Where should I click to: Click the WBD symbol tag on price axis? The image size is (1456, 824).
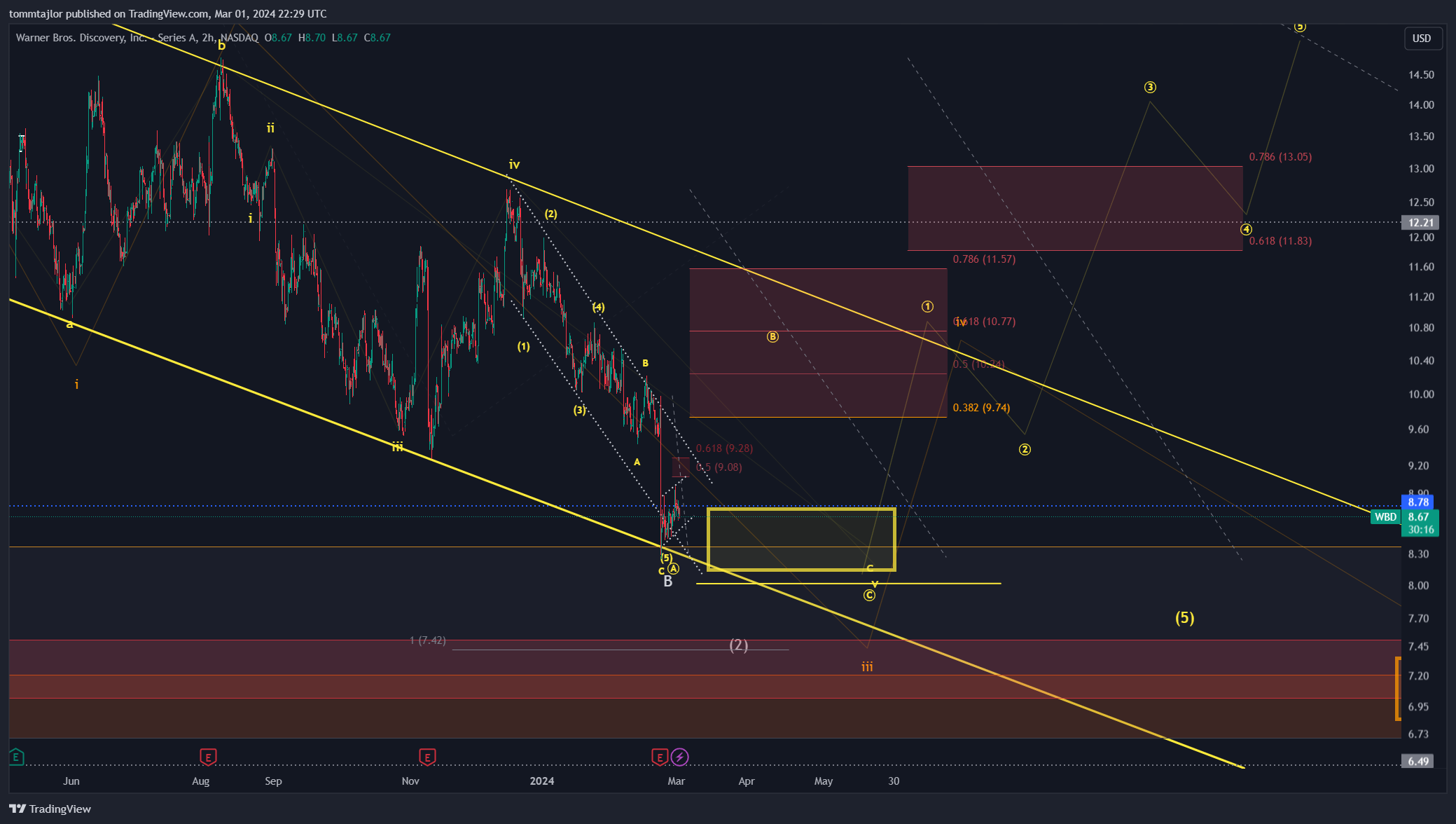click(1385, 516)
